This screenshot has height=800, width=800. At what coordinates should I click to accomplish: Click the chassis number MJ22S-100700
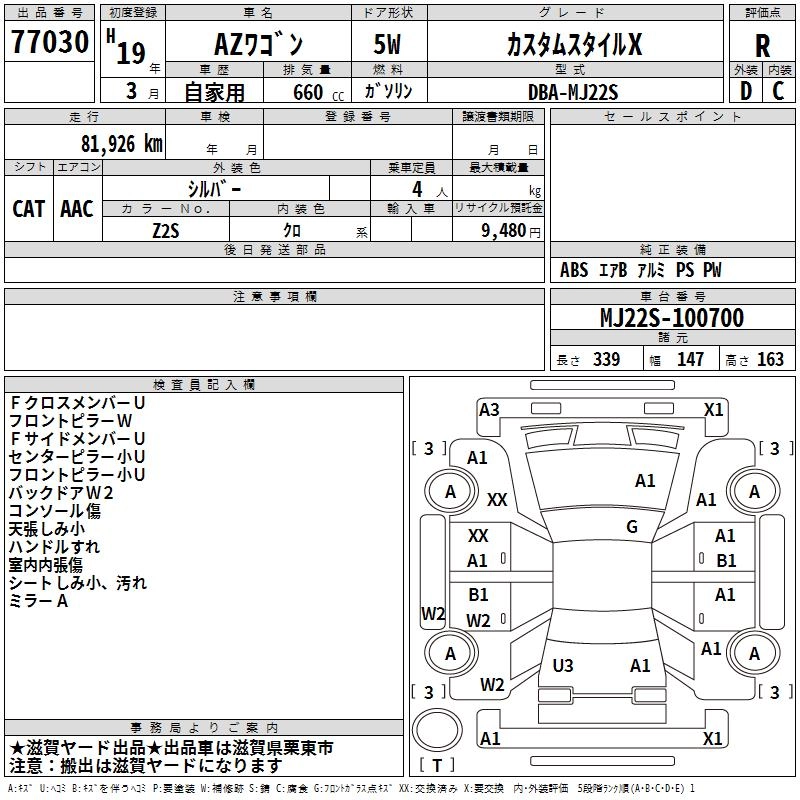pyautogui.click(x=672, y=317)
